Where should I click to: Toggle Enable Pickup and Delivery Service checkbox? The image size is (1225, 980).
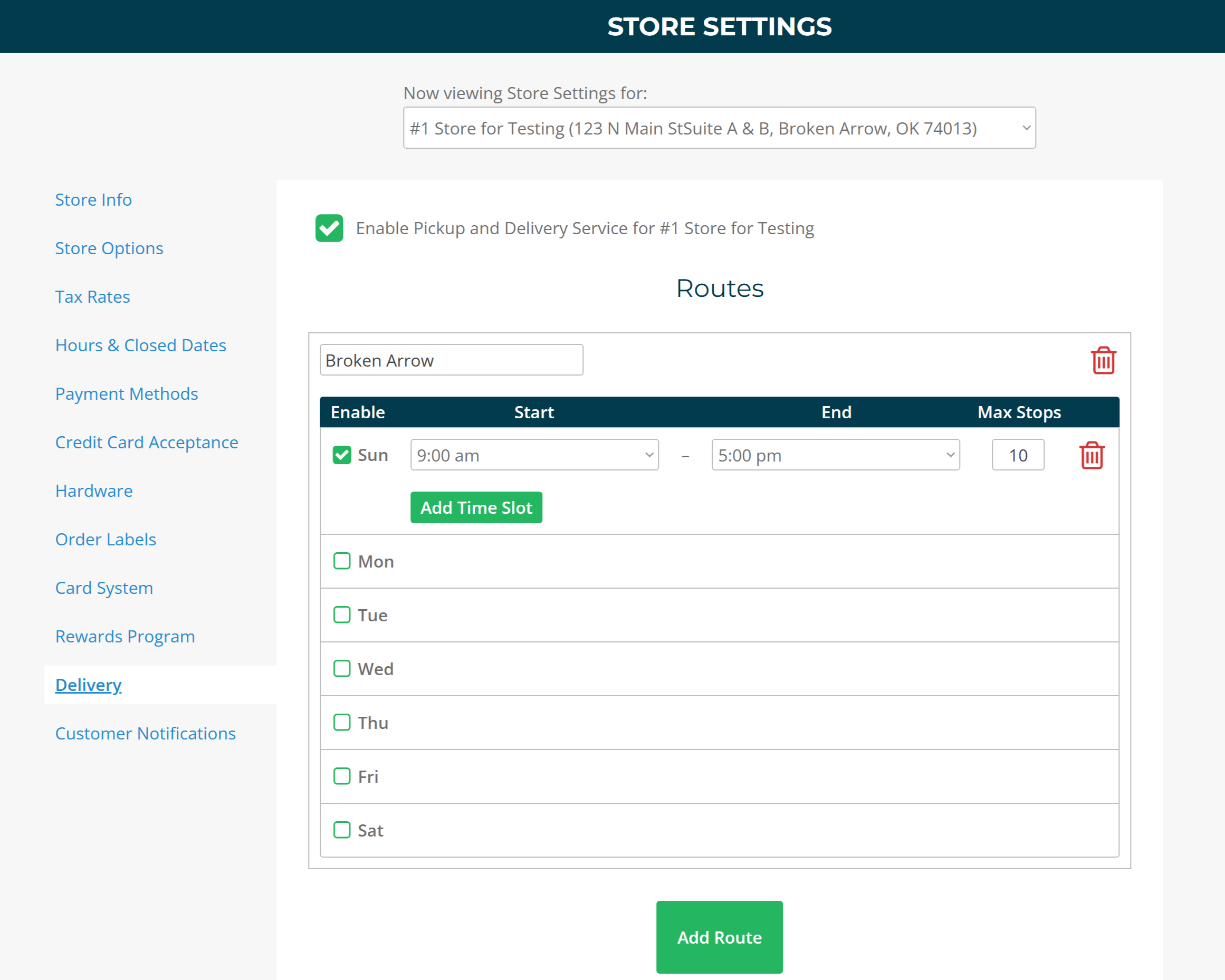[x=329, y=228]
